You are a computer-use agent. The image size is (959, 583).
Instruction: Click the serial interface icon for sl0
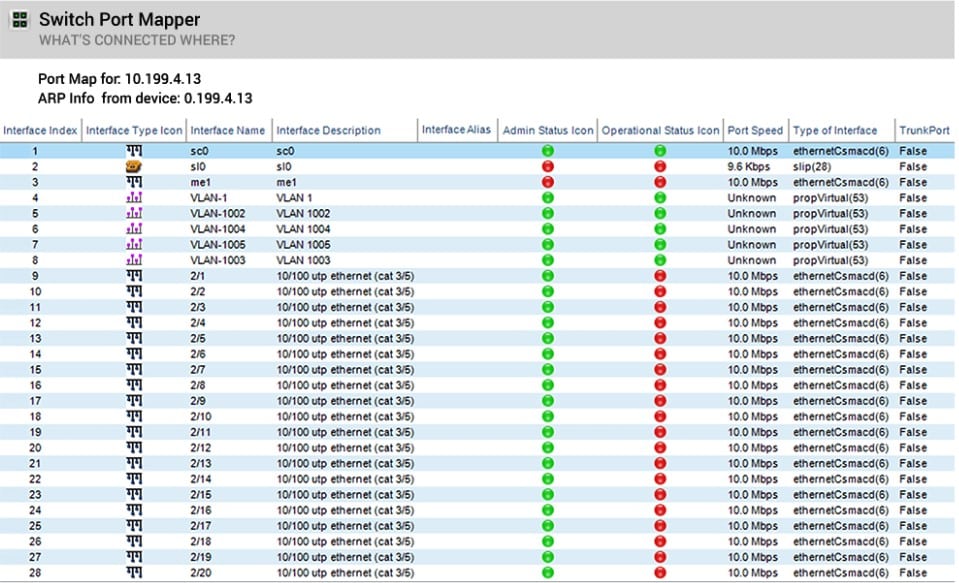(134, 166)
